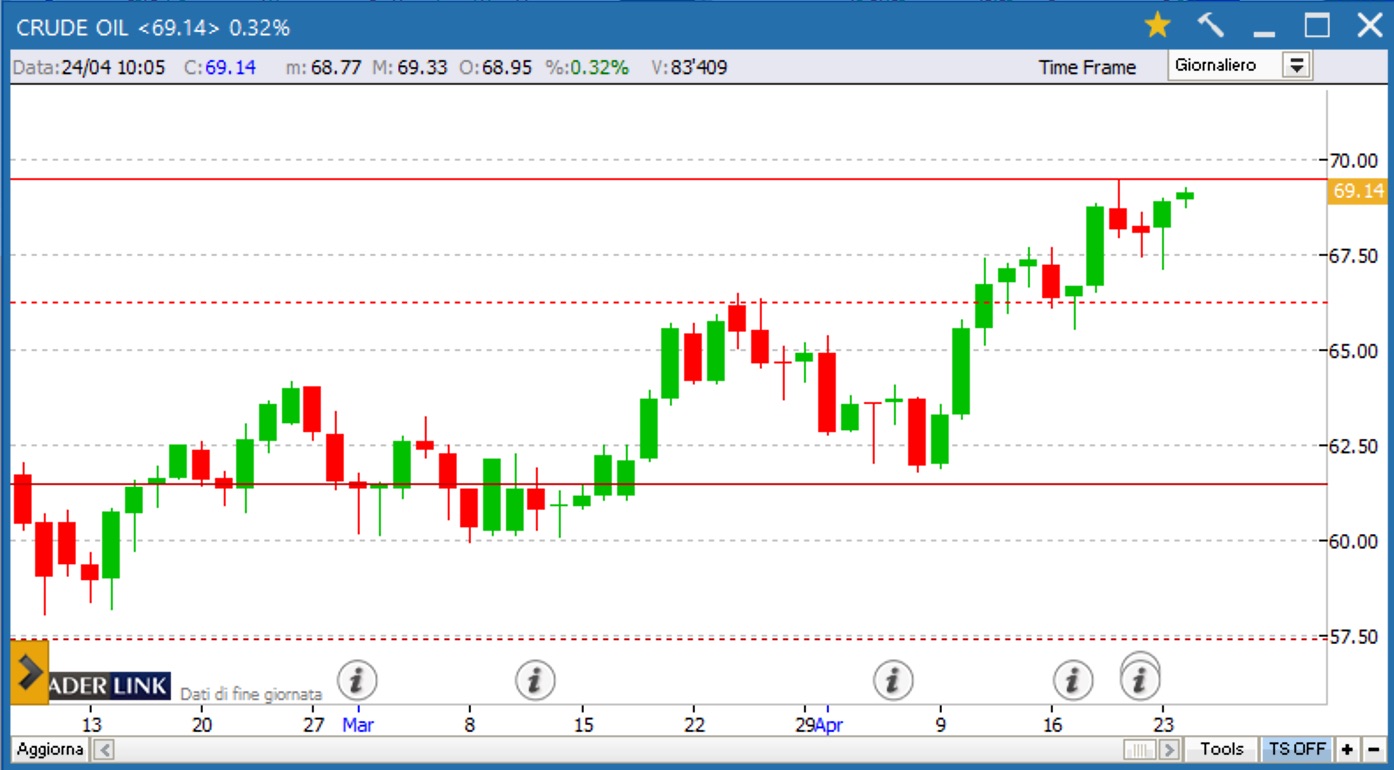The width and height of the screenshot is (1394, 770).
Task: Click the 57.50 price axis label
Action: [x=1352, y=636]
